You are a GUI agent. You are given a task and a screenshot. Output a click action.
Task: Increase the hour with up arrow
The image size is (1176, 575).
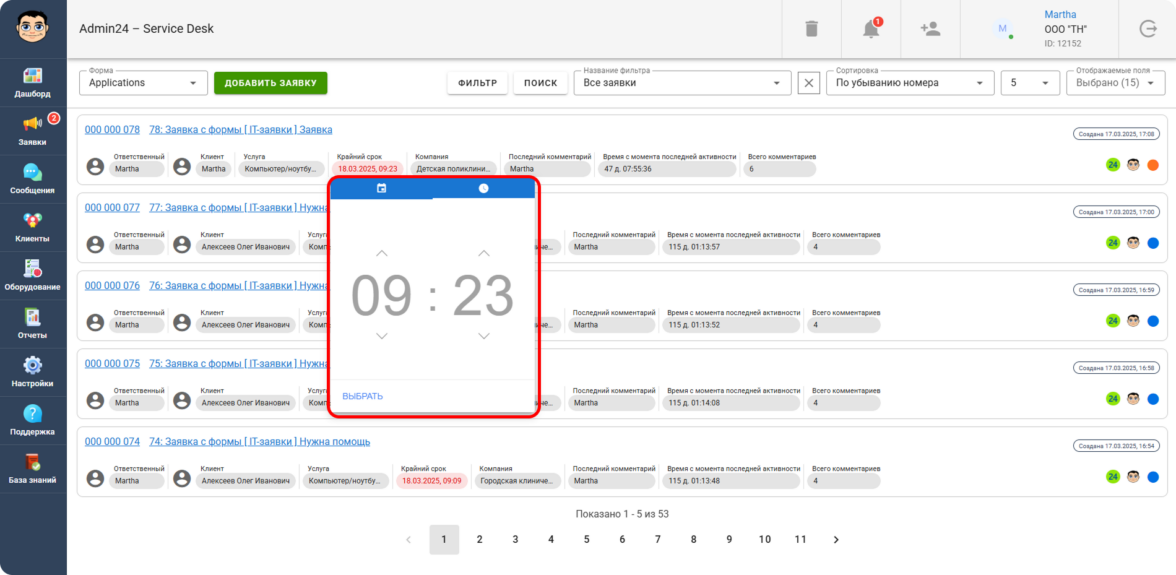click(381, 253)
